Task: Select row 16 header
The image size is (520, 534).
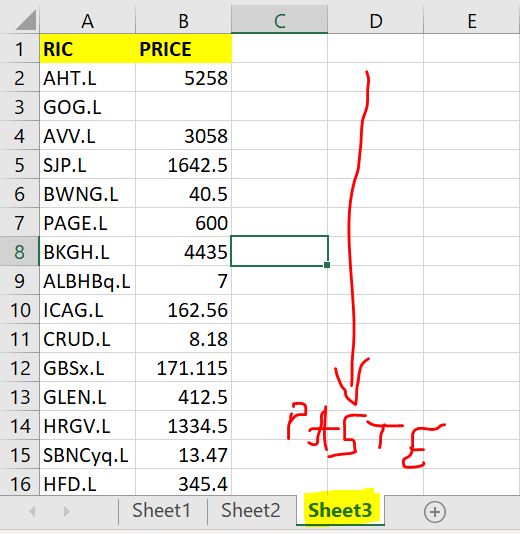Action: click(19, 483)
